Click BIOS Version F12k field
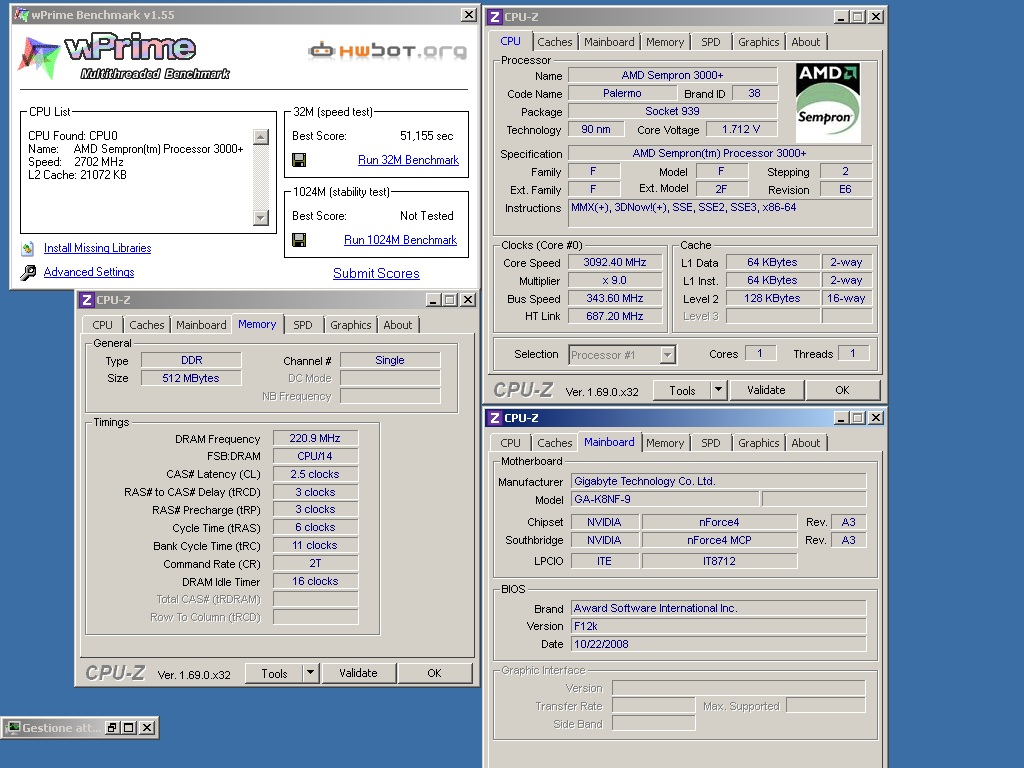Image resolution: width=1024 pixels, height=768 pixels. click(718, 626)
